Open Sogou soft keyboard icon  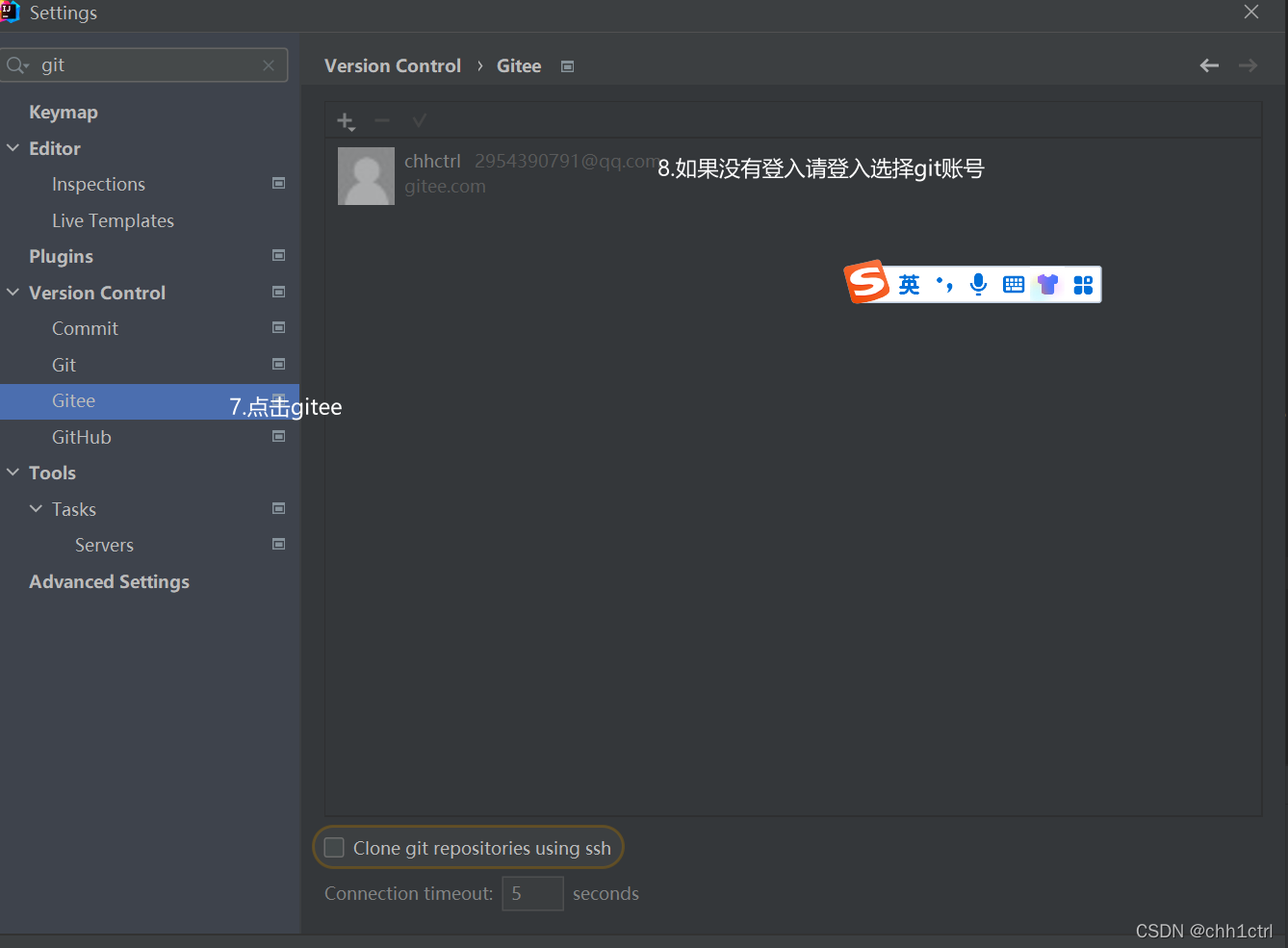tap(1014, 285)
